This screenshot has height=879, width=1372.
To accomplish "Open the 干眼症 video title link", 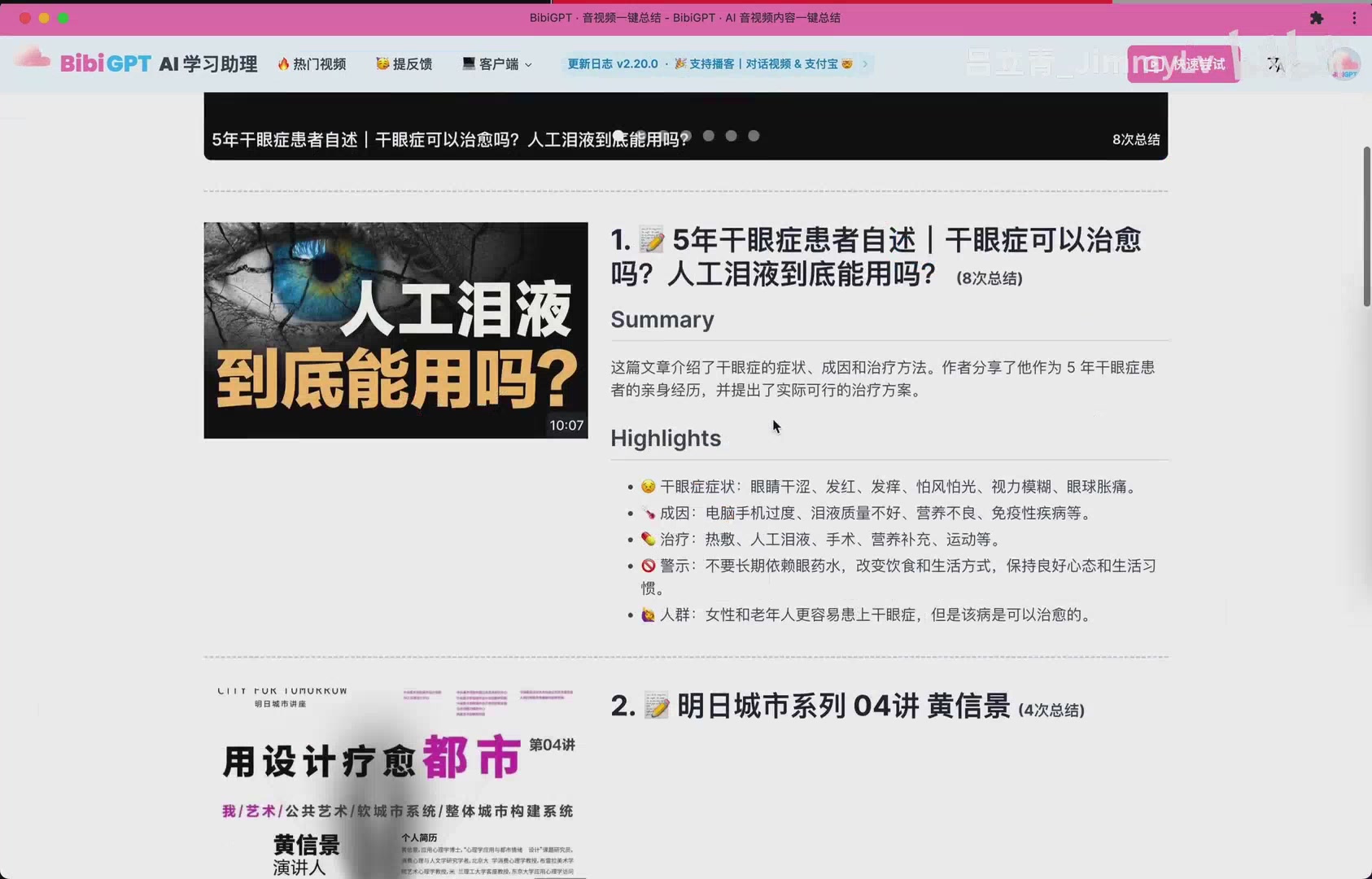I will (876, 257).
